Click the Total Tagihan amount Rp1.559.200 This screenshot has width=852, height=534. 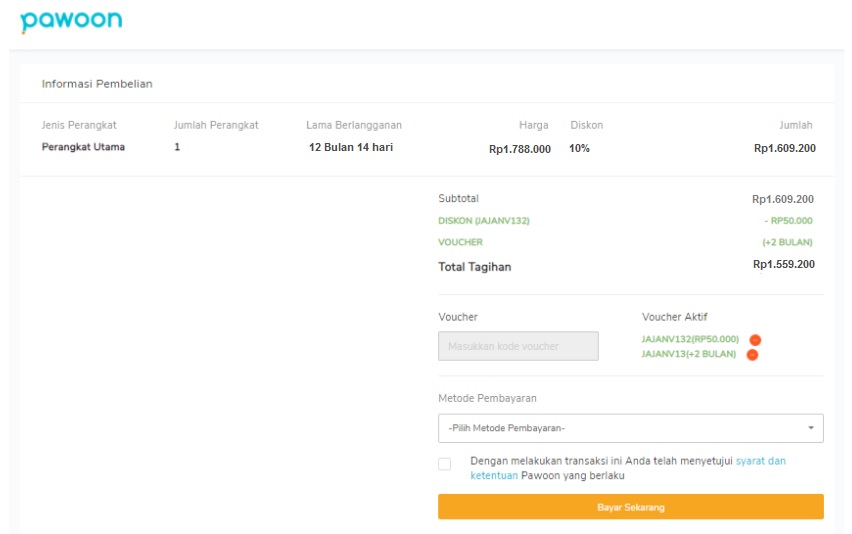[784, 265]
